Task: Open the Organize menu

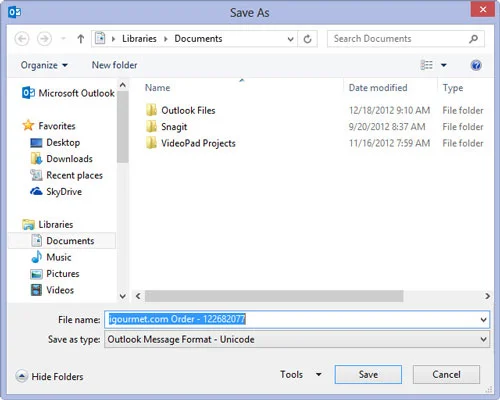Action: 44,65
